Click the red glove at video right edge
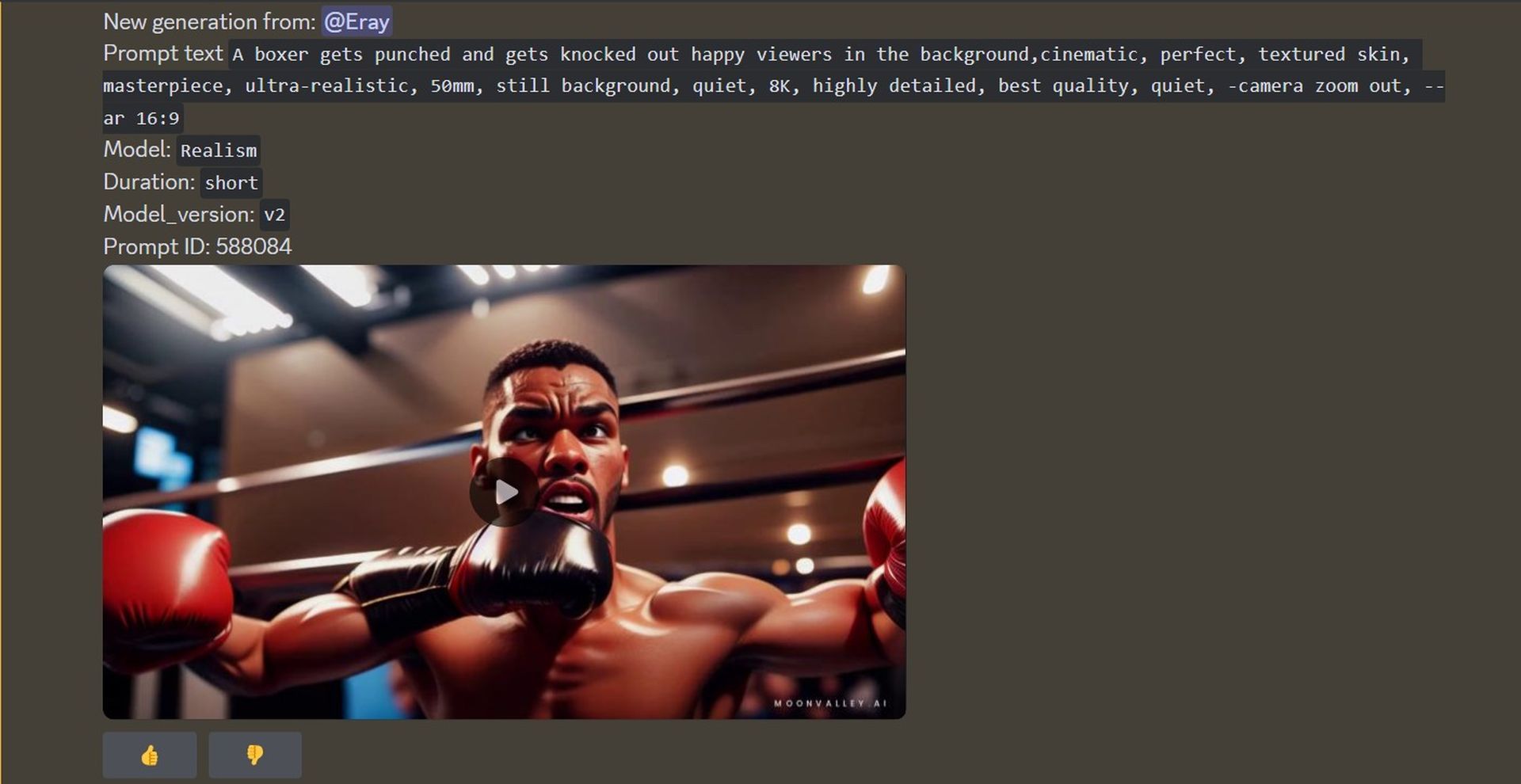This screenshot has width=1521, height=784. coord(886,539)
